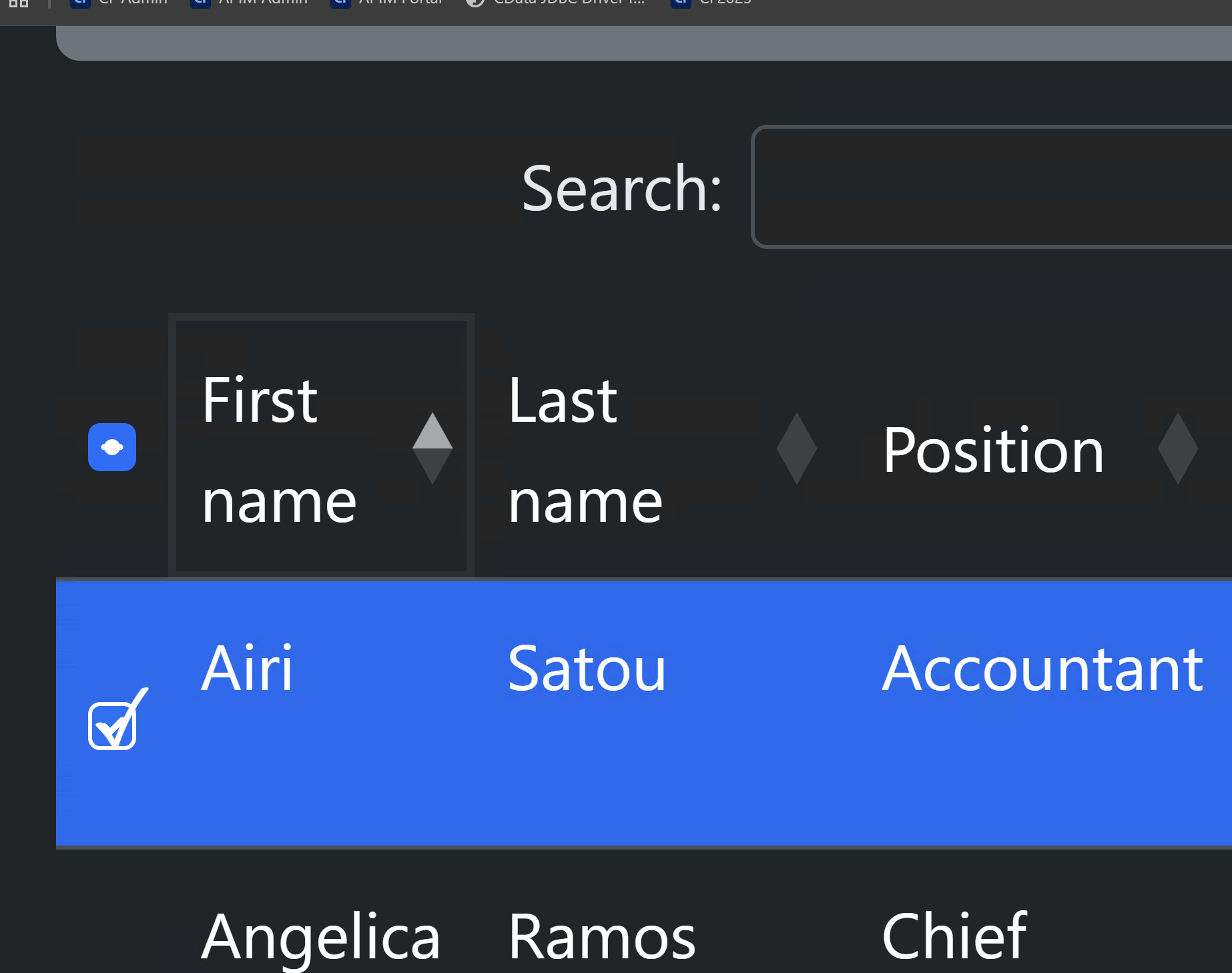Click the Accountant position cell

click(x=1042, y=669)
